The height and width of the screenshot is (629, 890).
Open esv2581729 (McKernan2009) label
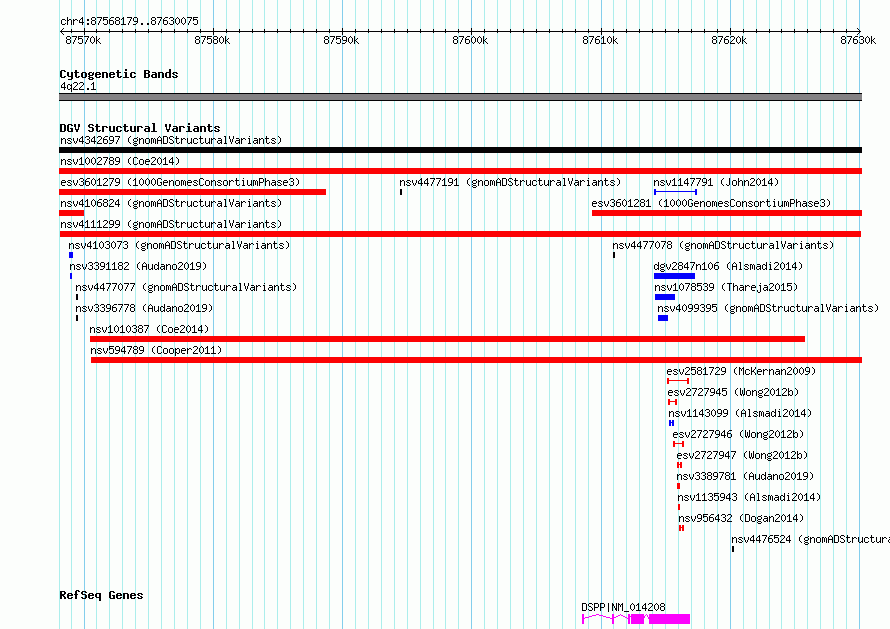click(x=741, y=371)
